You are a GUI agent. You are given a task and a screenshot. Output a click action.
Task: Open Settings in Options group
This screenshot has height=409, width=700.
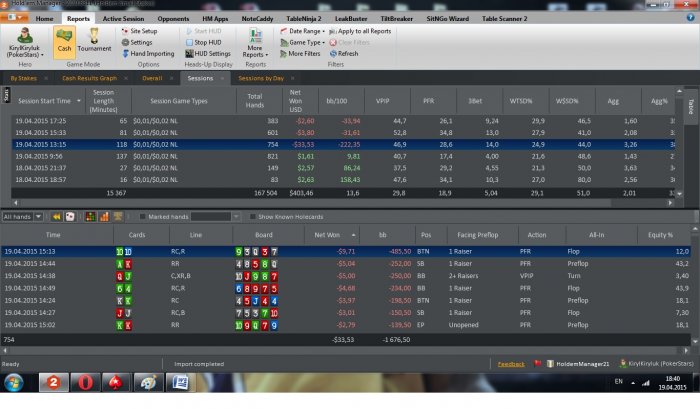137,42
